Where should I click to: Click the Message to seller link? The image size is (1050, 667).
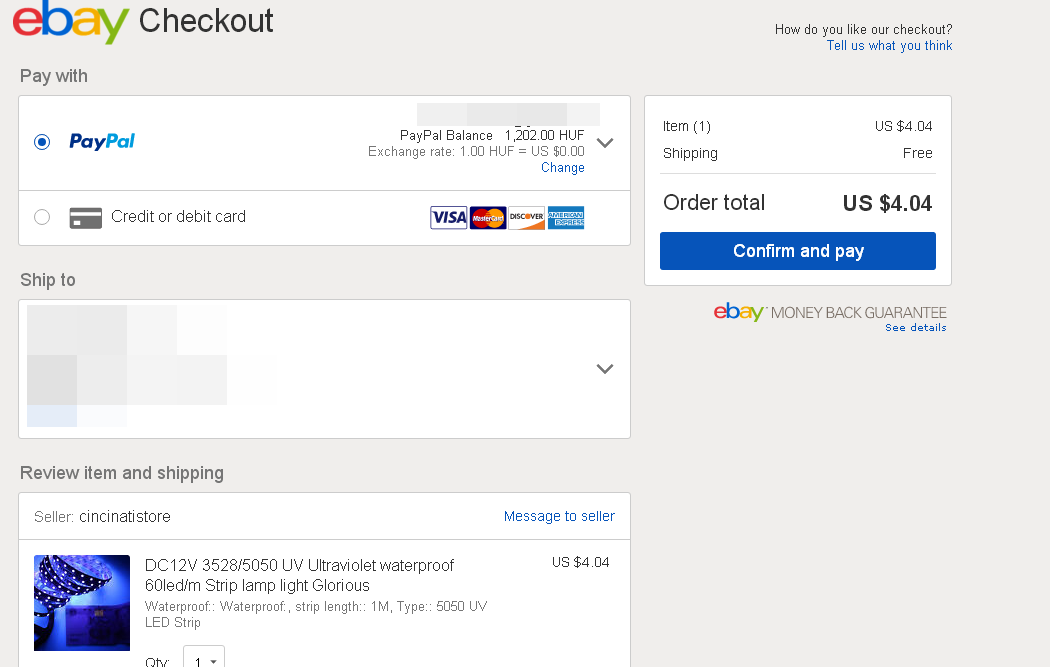pos(559,516)
